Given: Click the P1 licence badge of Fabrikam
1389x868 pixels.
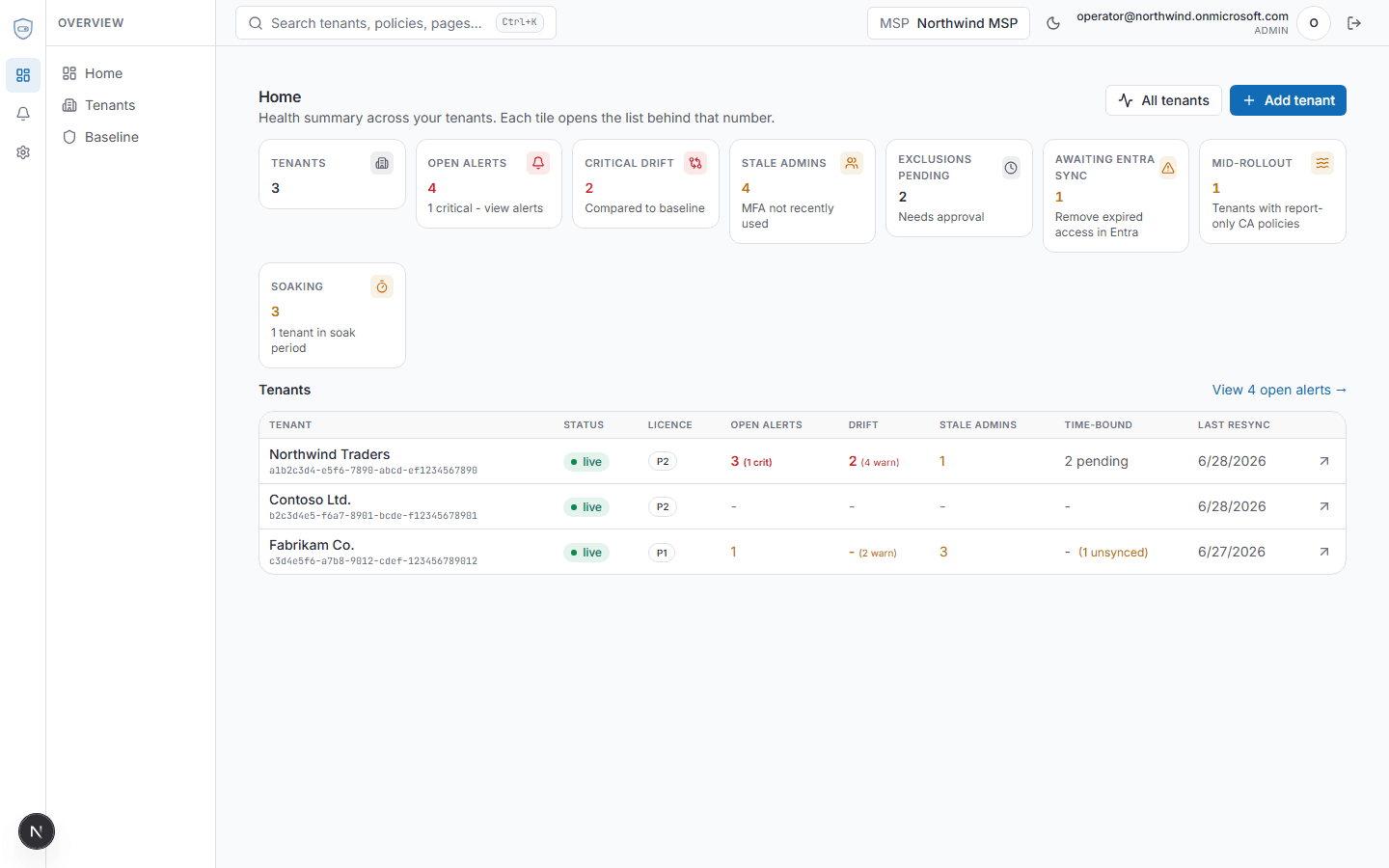Looking at the screenshot, I should pos(662,553).
